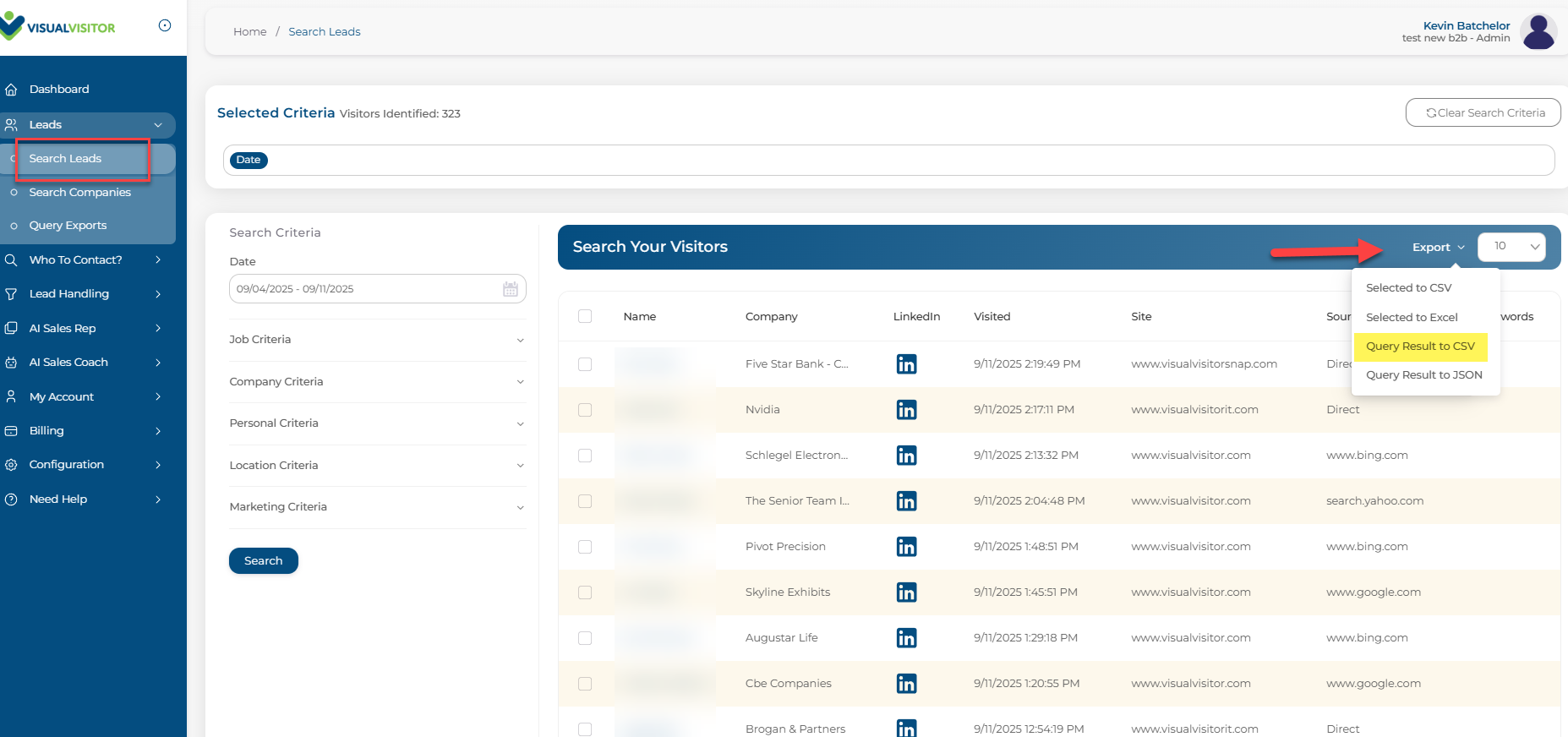1568x737 pixels.
Task: Click the sidebar collapse circle icon
Action: tap(165, 25)
